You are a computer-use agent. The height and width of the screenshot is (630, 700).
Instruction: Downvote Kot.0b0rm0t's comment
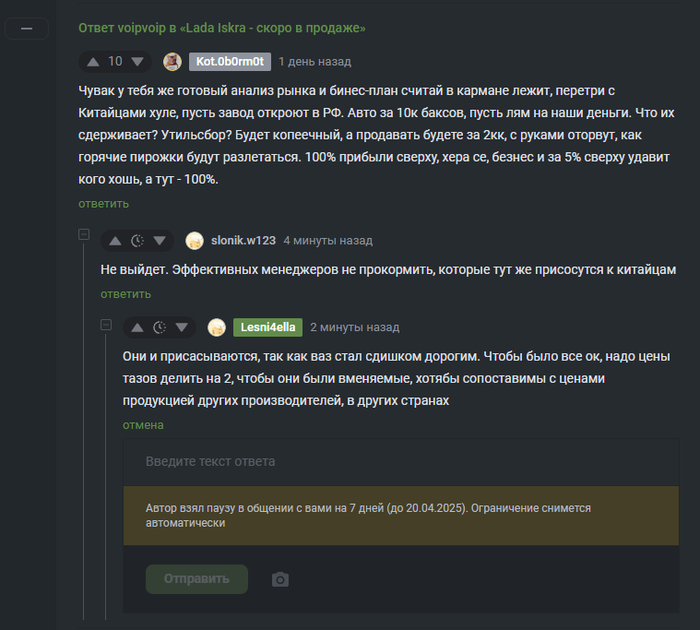(x=138, y=62)
